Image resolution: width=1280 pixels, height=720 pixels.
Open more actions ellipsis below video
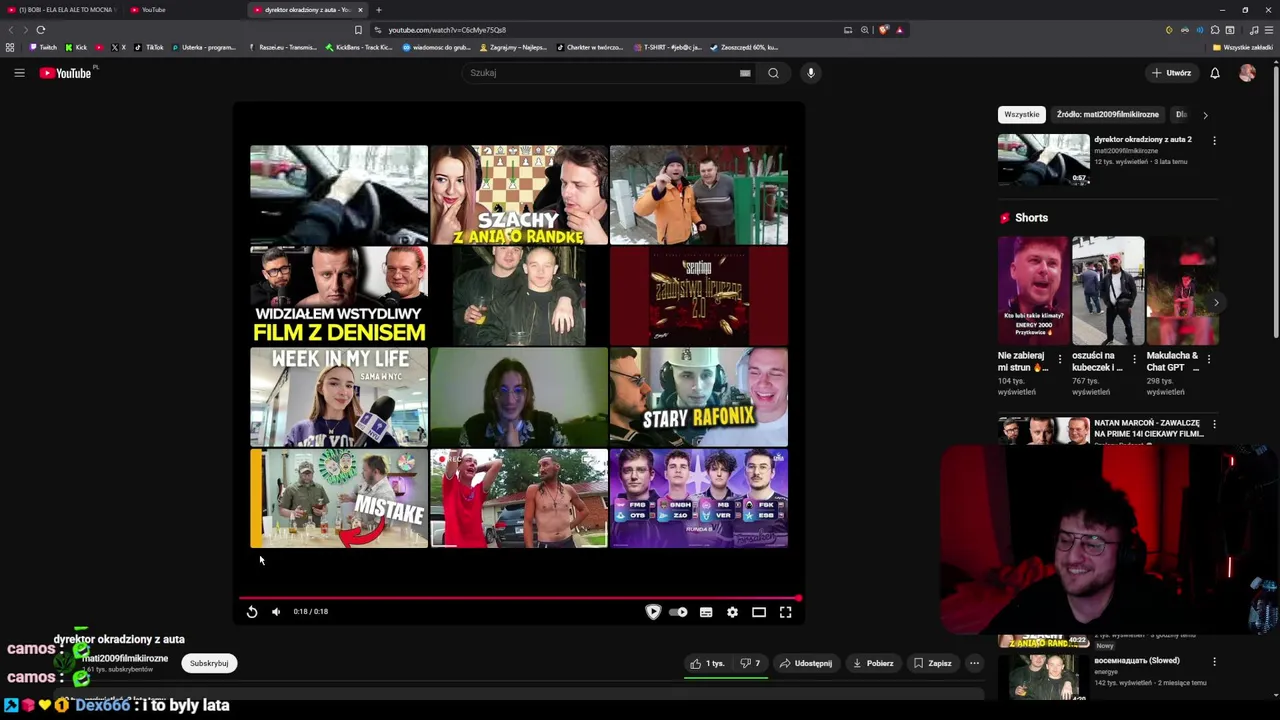point(974,663)
